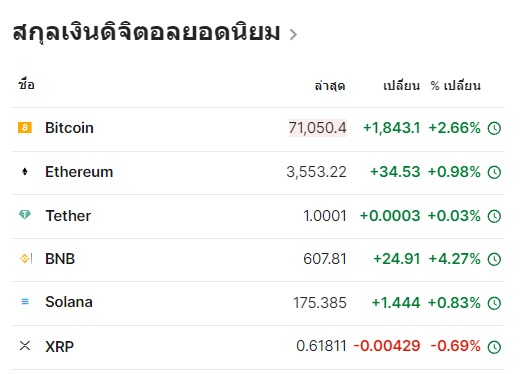
Task: Click the highlighted Bitcoin price 71,050.4
Action: coord(318,128)
